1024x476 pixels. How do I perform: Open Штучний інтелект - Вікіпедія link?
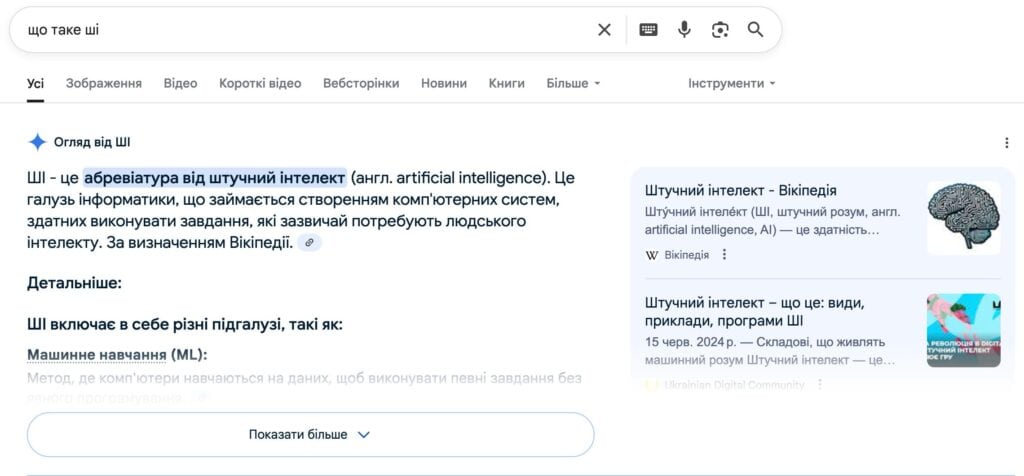pos(741,190)
